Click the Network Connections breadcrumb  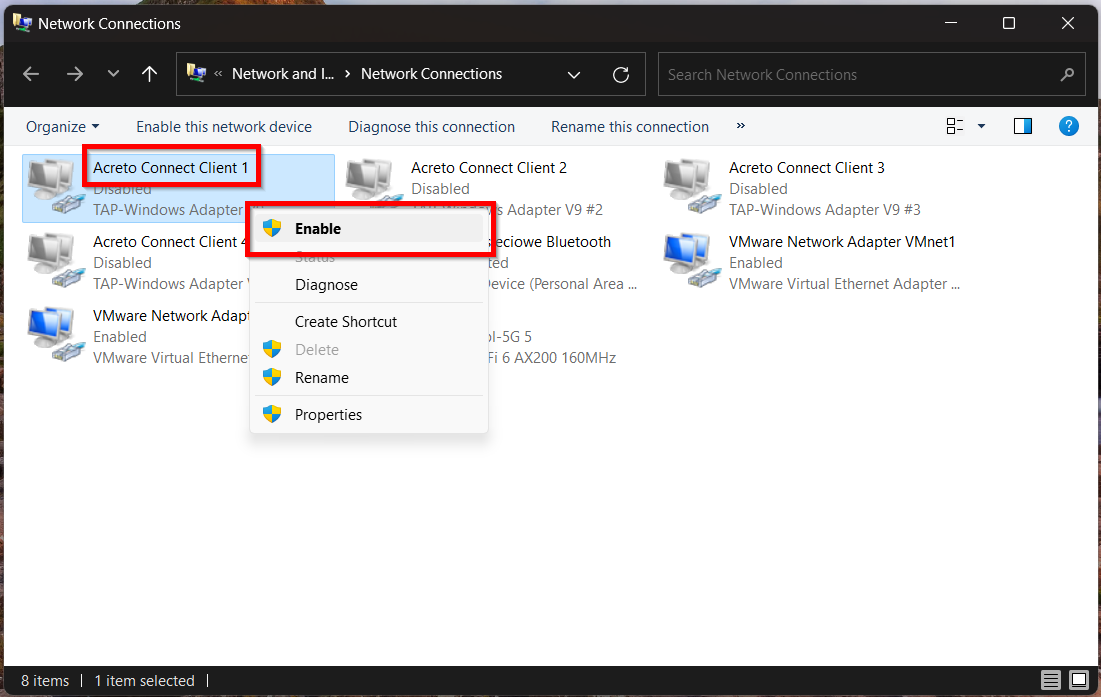pos(431,74)
